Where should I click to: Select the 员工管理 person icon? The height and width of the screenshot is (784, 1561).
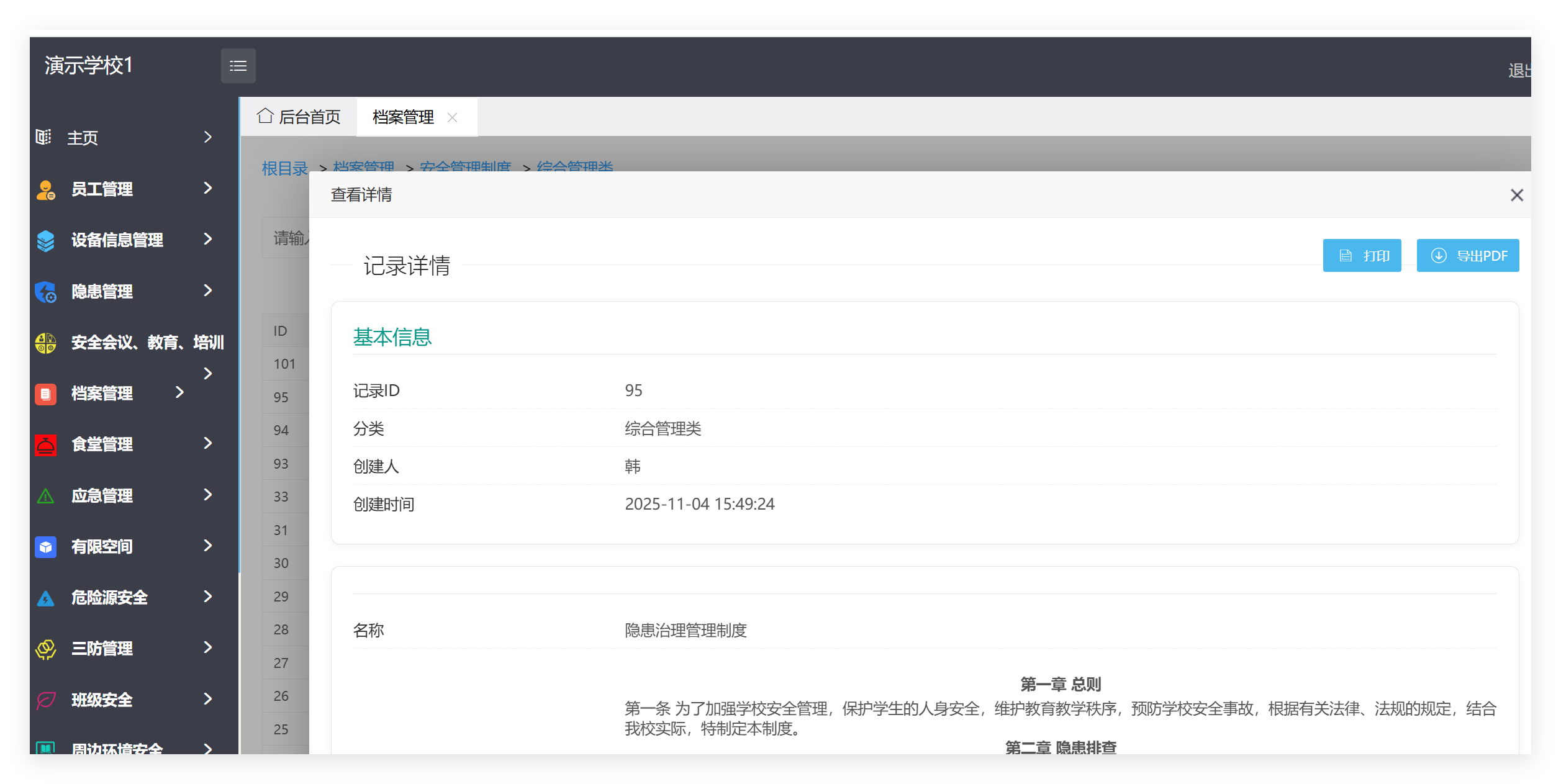(x=44, y=189)
